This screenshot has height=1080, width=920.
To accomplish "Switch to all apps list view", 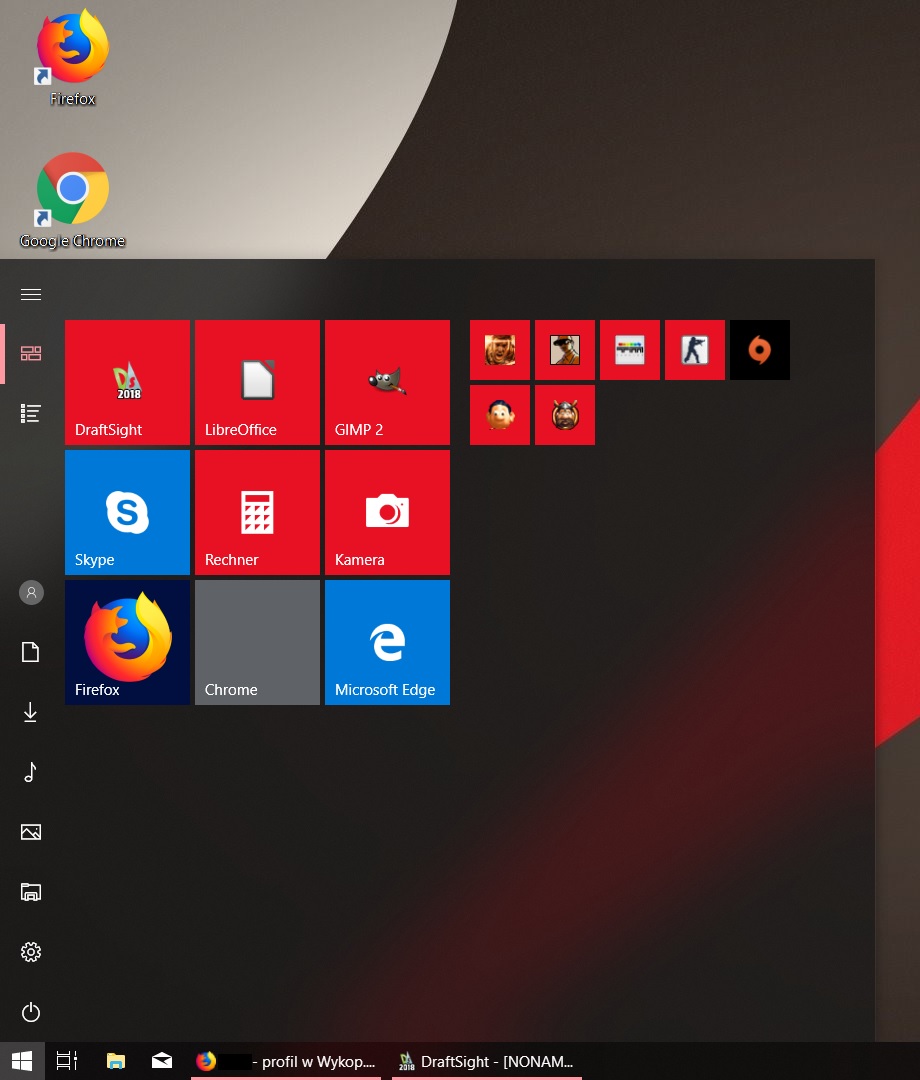I will [x=31, y=413].
